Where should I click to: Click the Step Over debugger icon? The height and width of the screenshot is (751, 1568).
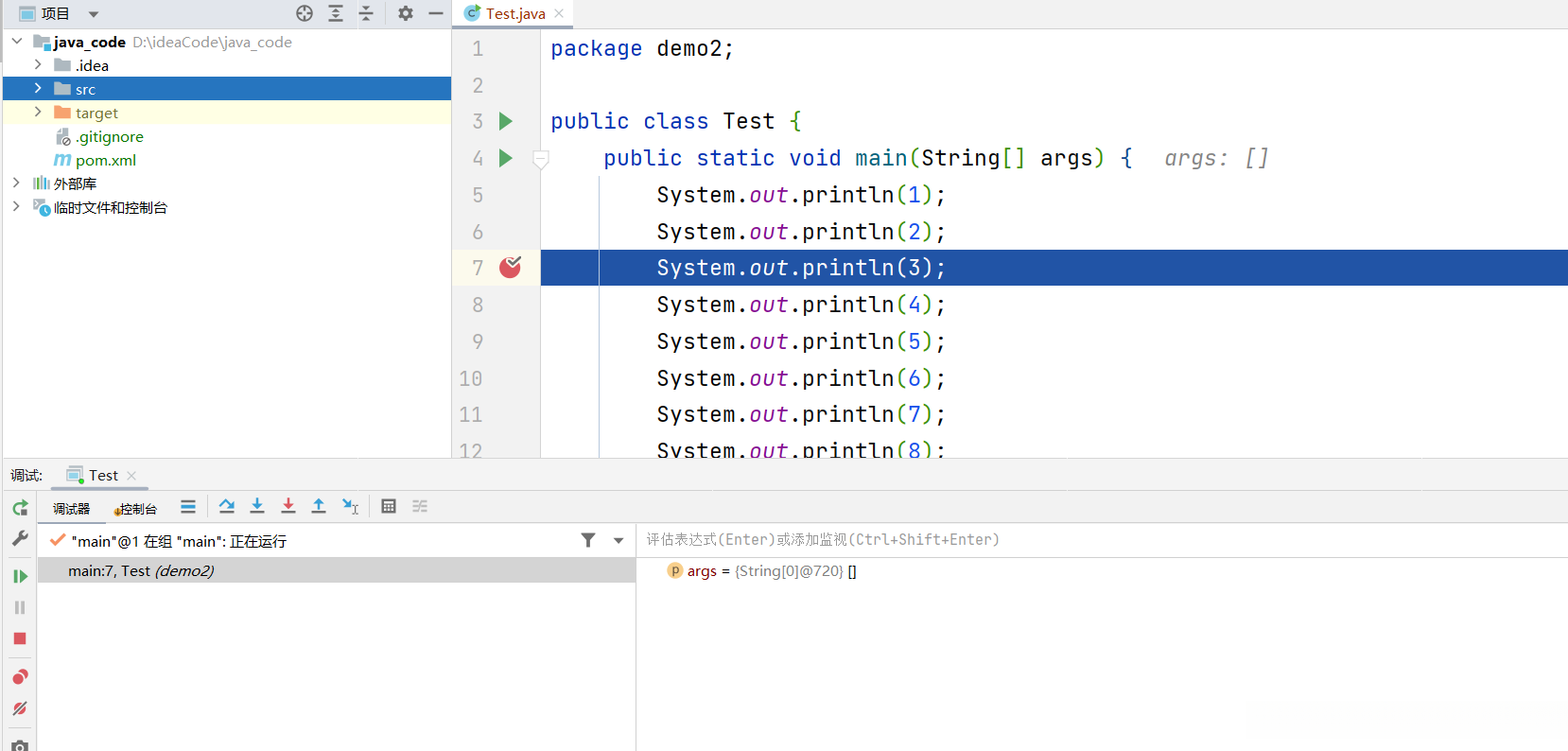(x=227, y=506)
